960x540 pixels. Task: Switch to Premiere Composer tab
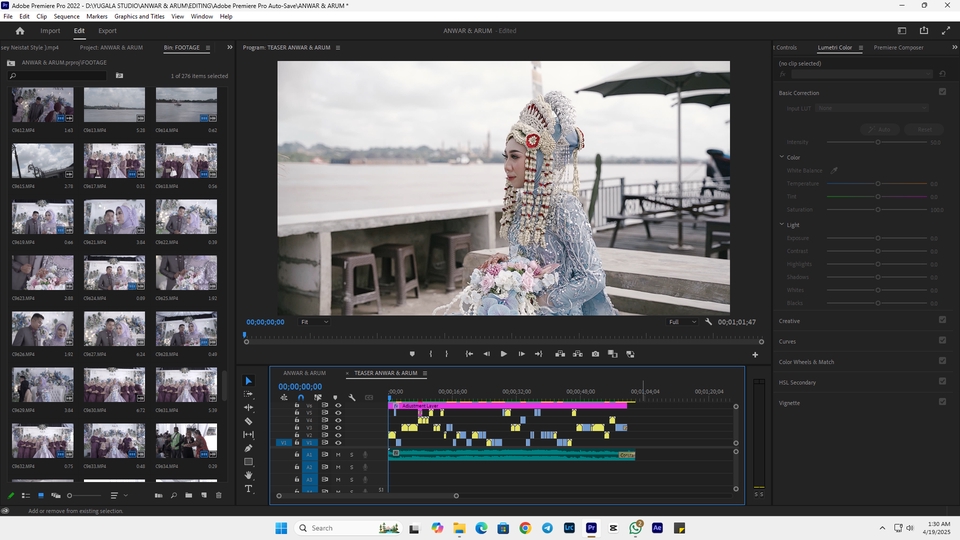pos(898,47)
